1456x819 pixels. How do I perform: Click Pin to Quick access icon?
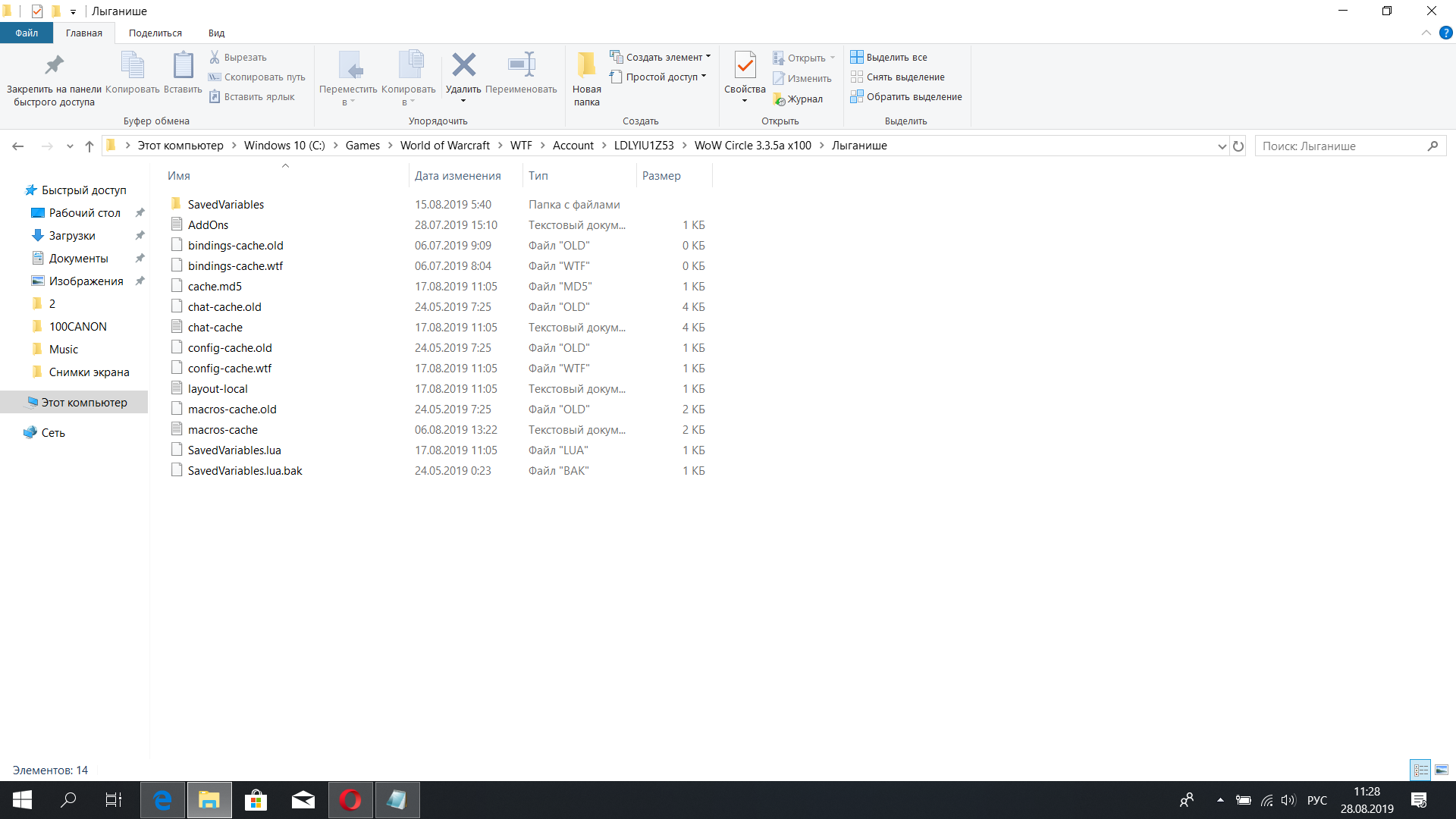point(54,66)
